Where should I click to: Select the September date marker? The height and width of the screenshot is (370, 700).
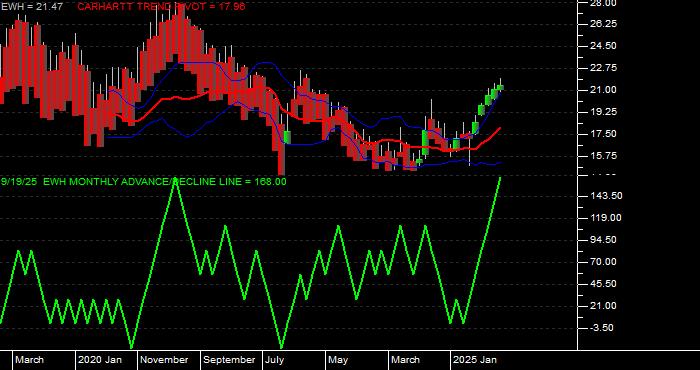(229, 360)
